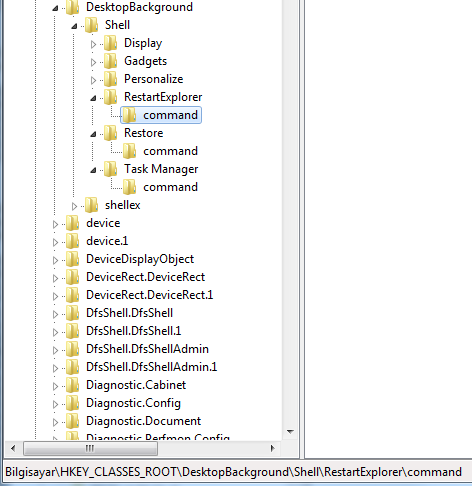Expand the Diagnostic.Document key

coord(55,422)
